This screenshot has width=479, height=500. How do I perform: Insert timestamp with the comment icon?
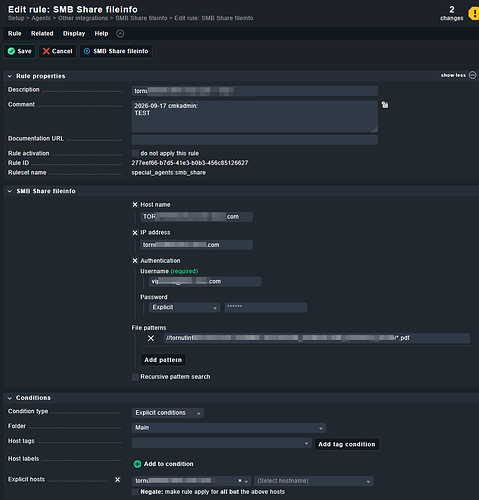click(x=385, y=105)
